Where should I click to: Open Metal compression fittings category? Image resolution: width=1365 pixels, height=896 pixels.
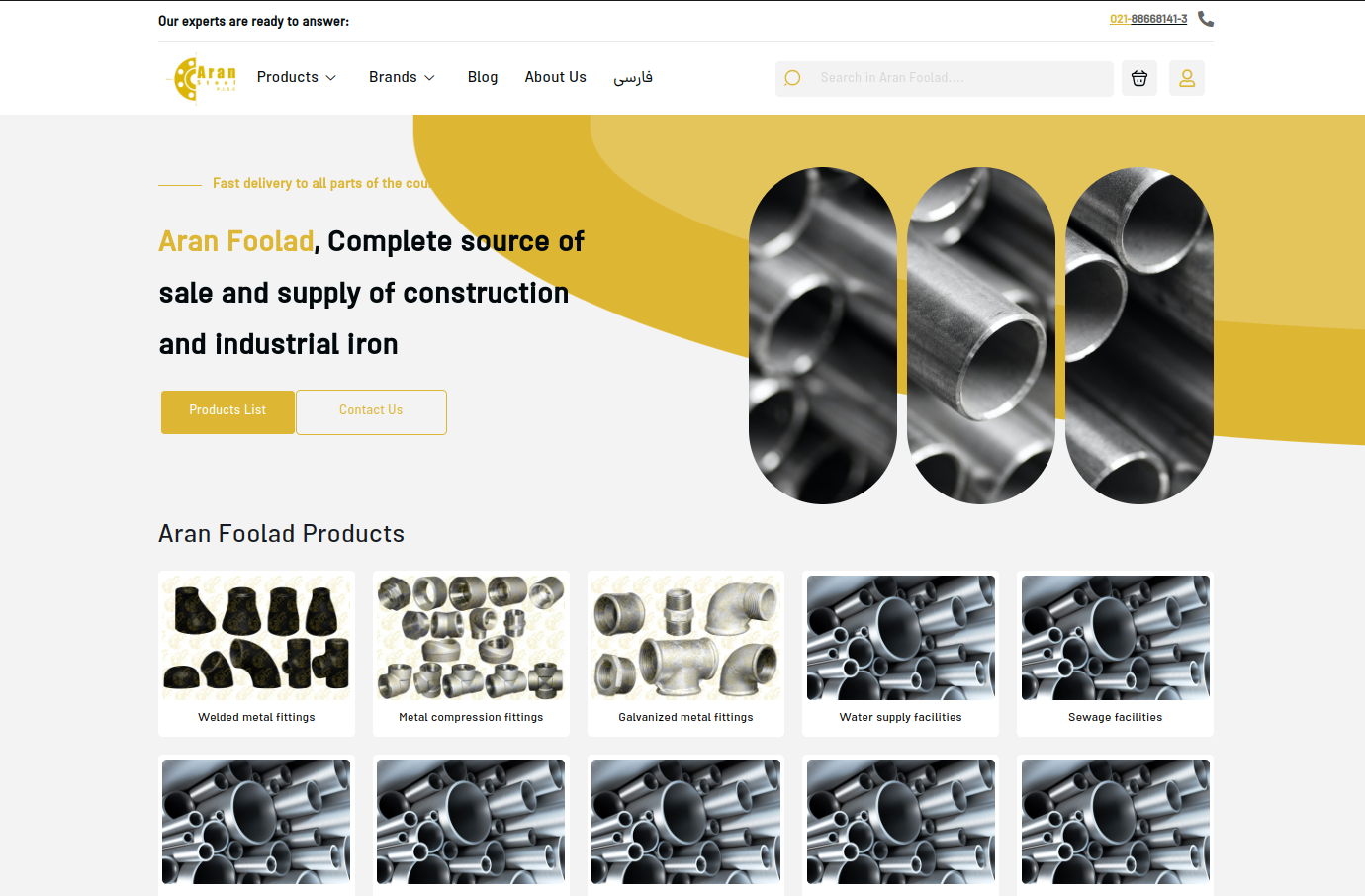471,654
